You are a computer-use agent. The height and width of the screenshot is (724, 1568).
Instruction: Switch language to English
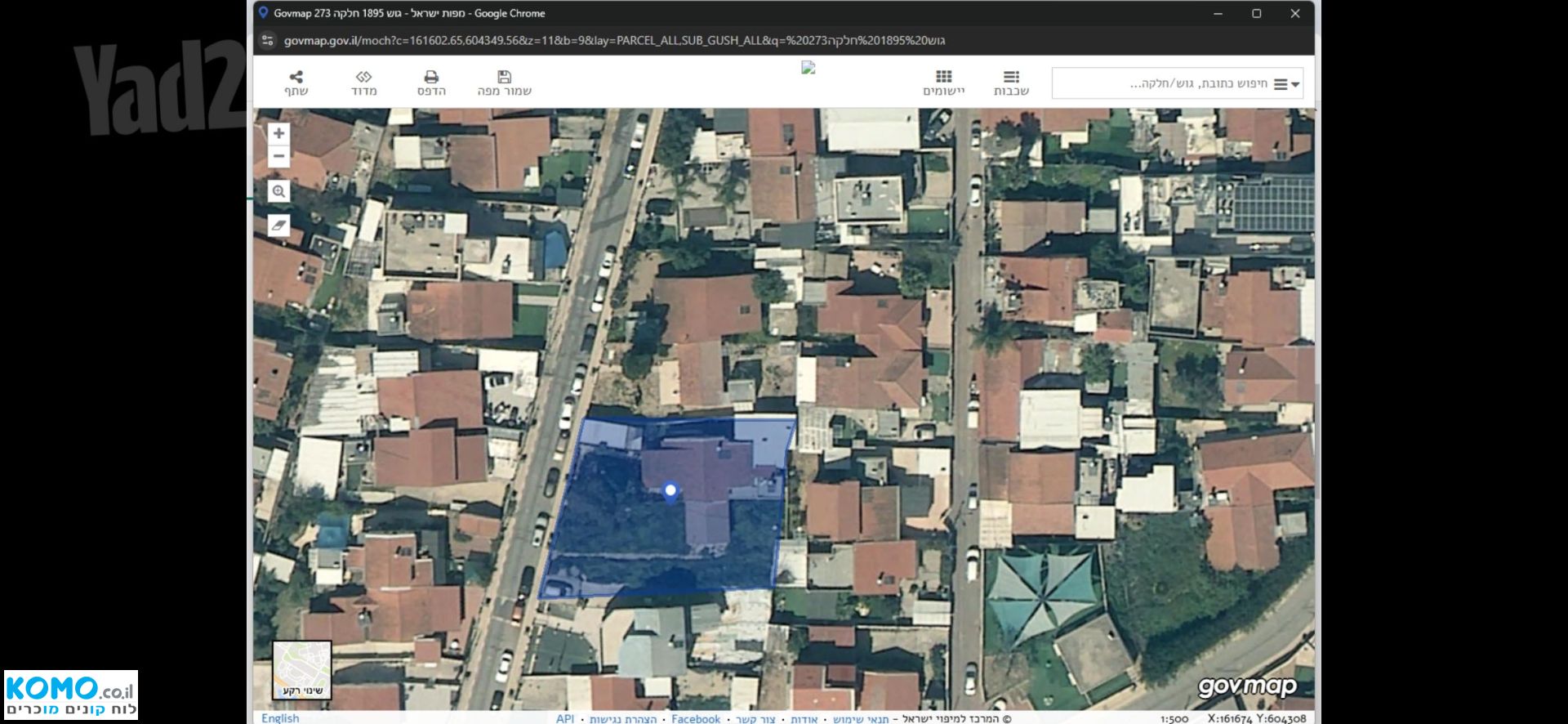(x=280, y=718)
